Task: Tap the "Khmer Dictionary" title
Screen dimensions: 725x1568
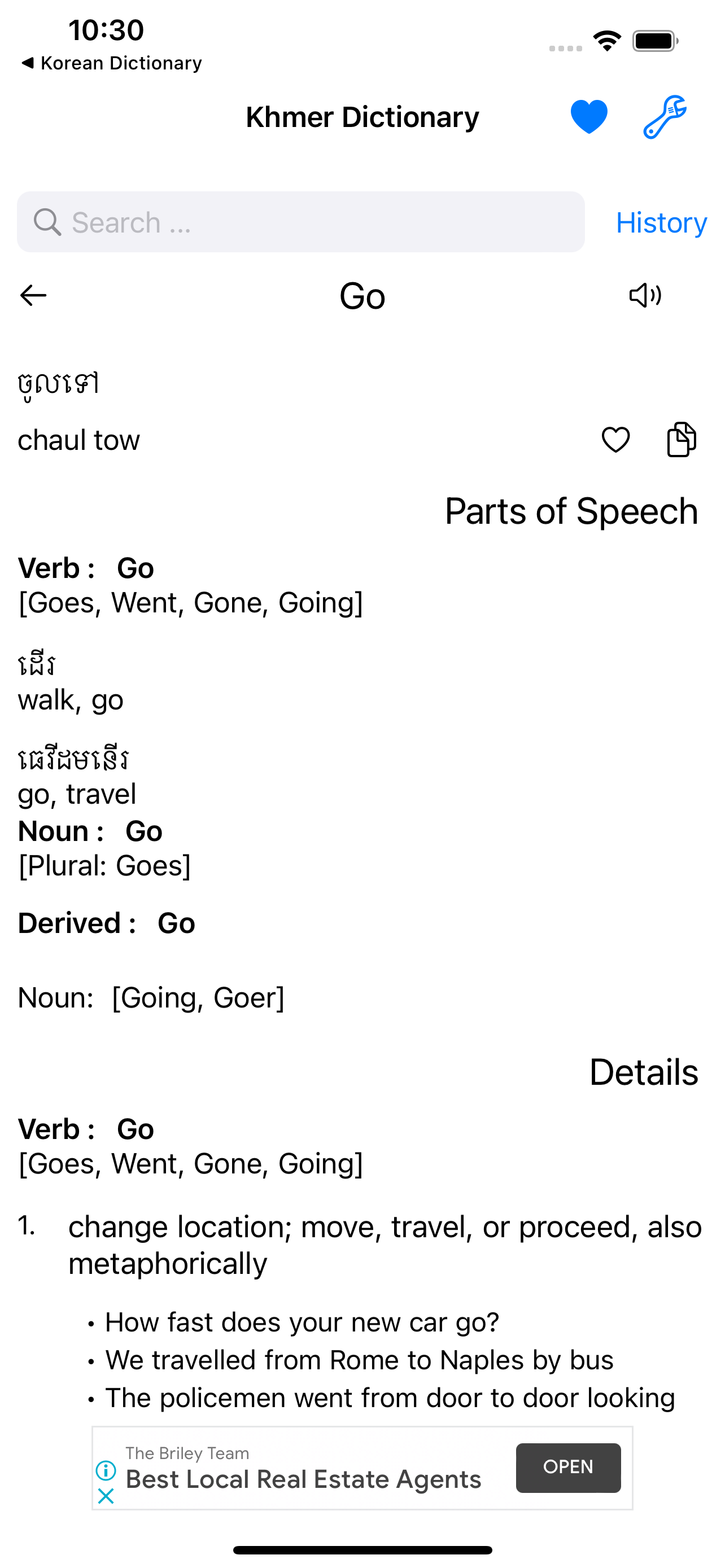Action: 362,116
